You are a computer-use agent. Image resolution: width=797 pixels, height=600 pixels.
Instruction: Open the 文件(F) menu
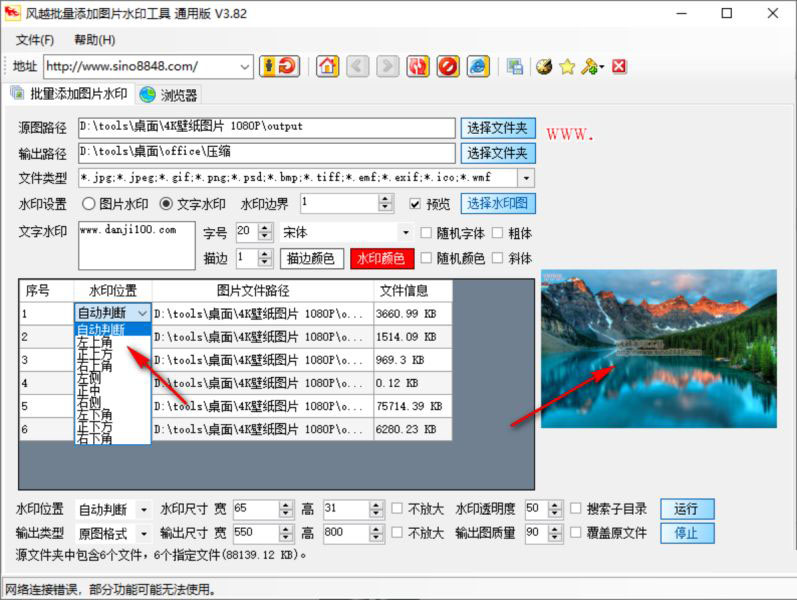click(x=35, y=40)
